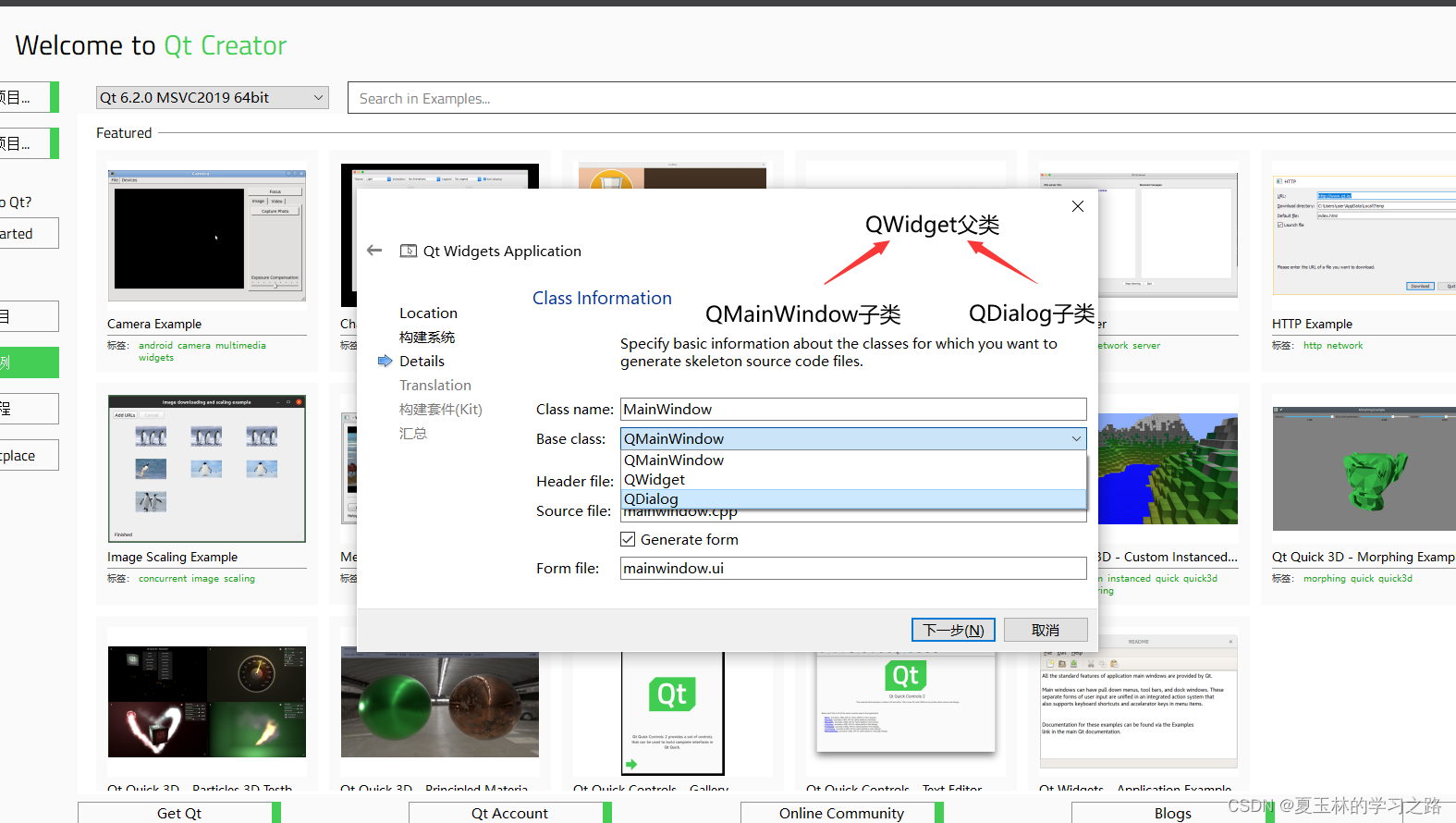Open the Qt Quick 3D Principled Material thumbnail

coord(440,705)
